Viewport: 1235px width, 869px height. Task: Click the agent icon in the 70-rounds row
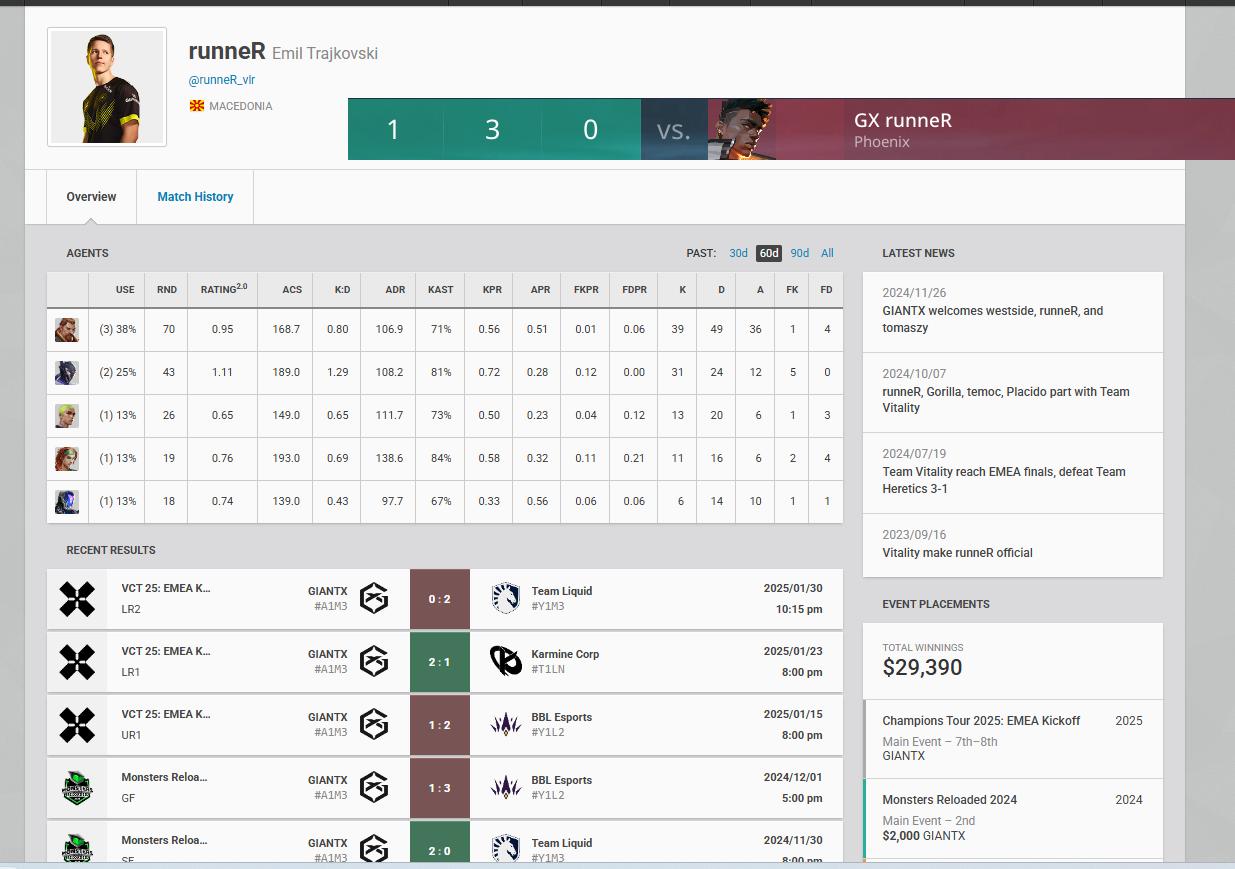point(66,329)
